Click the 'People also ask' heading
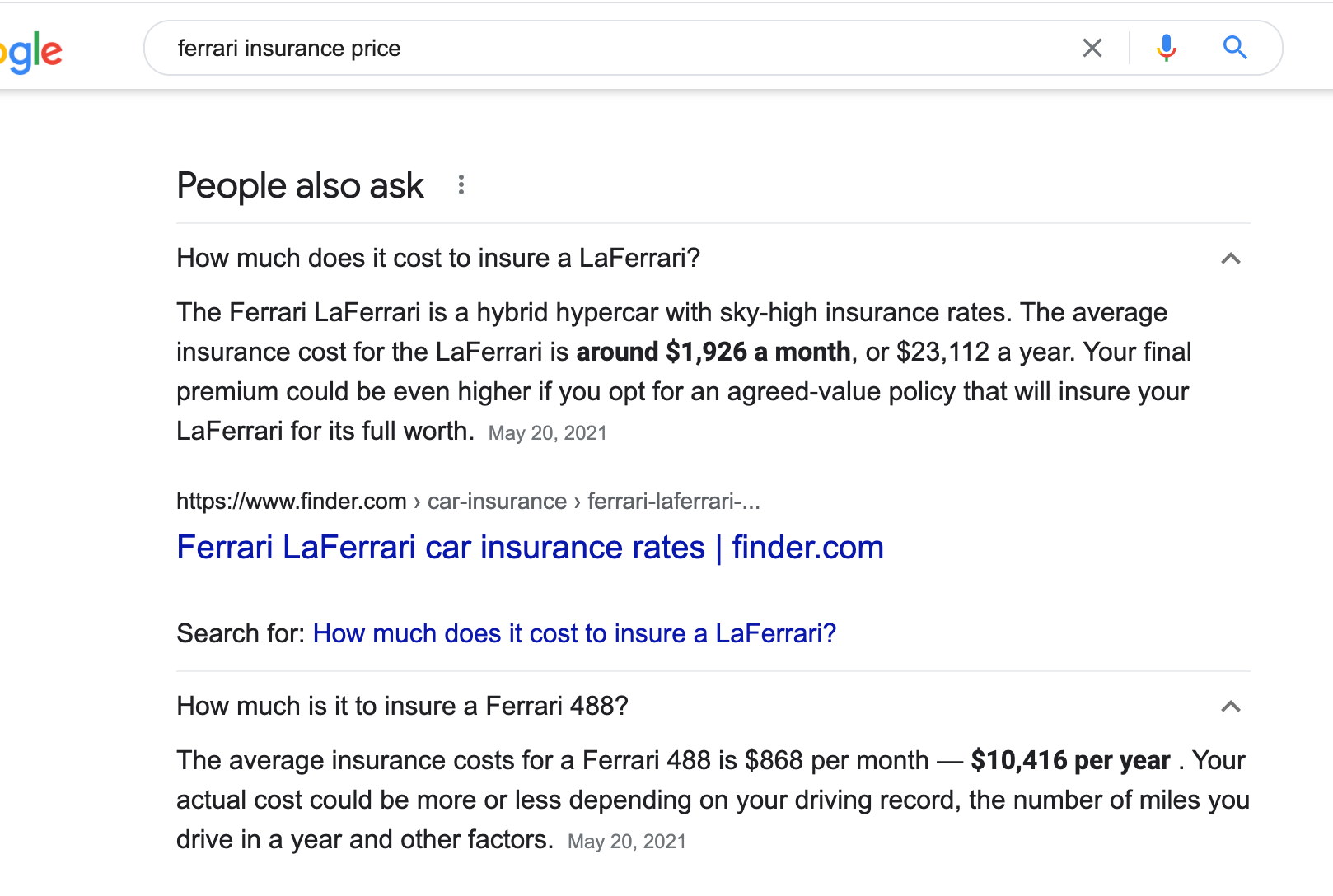 (301, 186)
